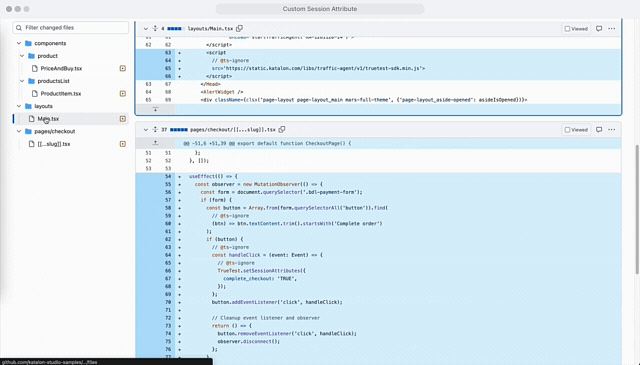Click modified status icon beside ProductItem.tsx

pyautogui.click(x=122, y=93)
